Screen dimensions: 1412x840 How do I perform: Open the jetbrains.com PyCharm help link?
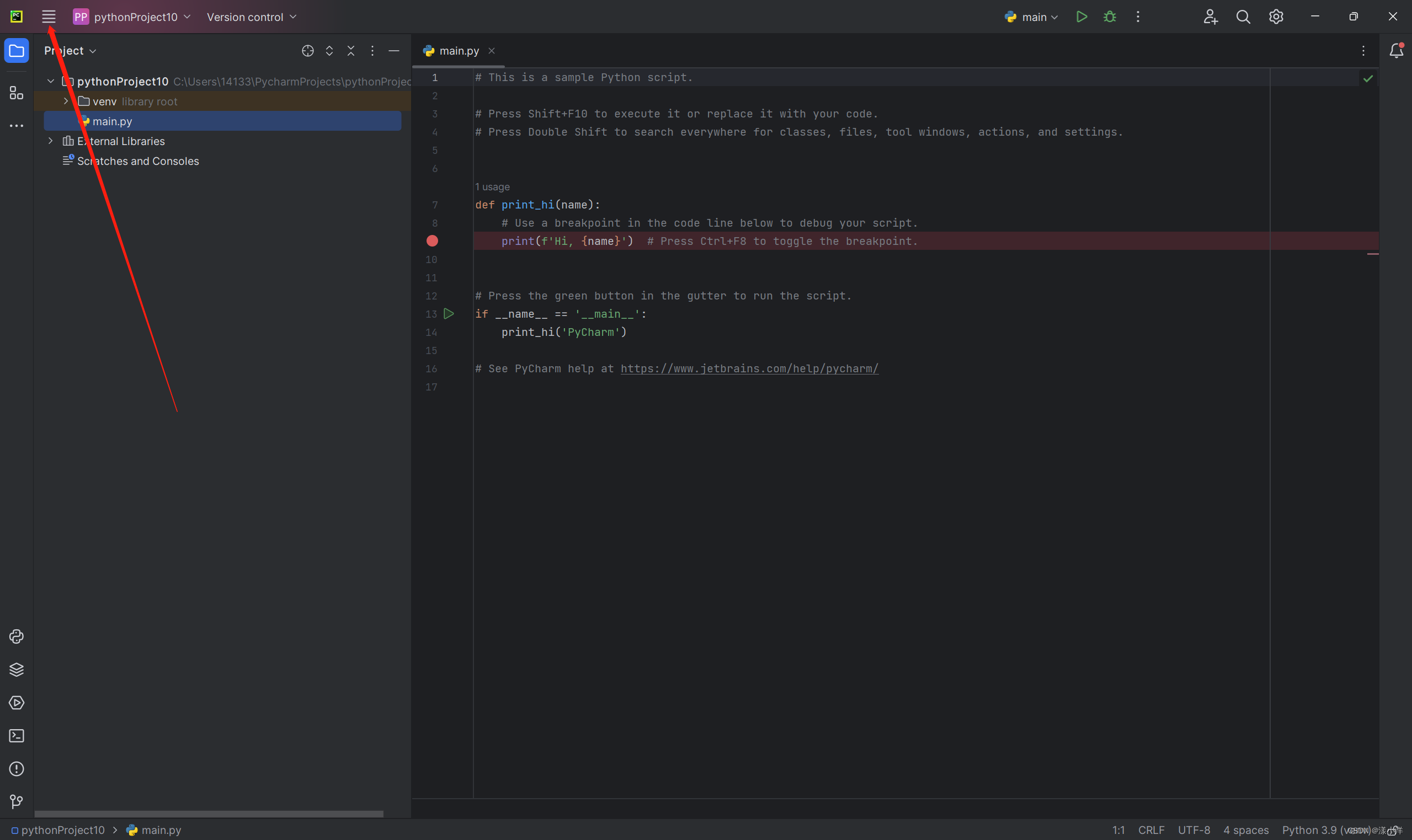[x=749, y=368]
